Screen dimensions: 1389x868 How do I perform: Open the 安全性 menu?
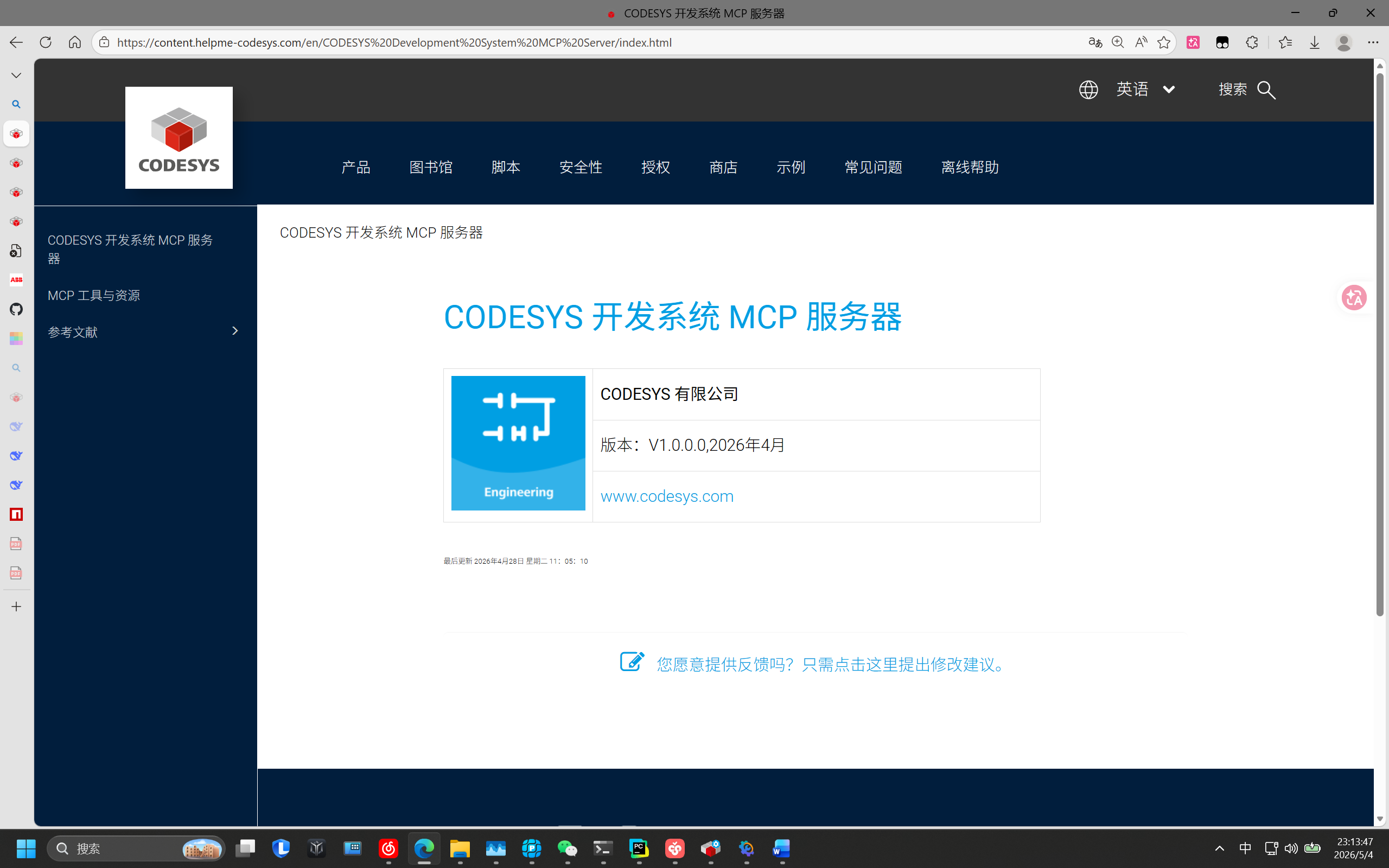coord(581,167)
